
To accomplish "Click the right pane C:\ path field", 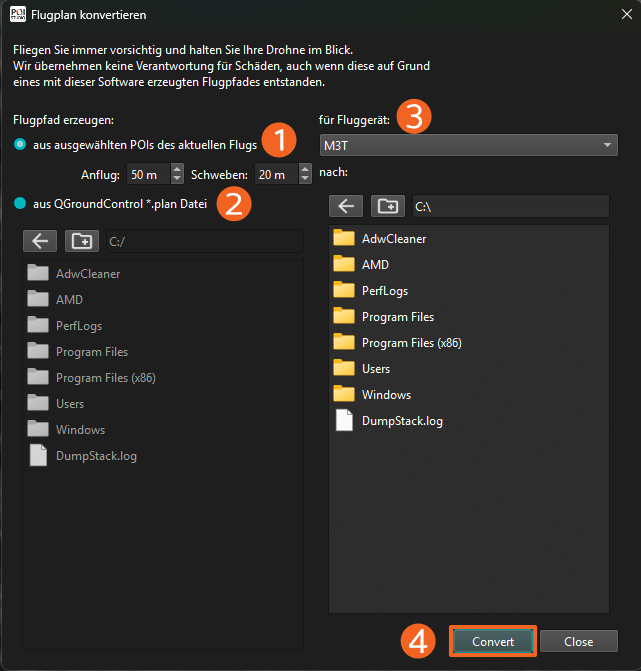I will (x=508, y=206).
